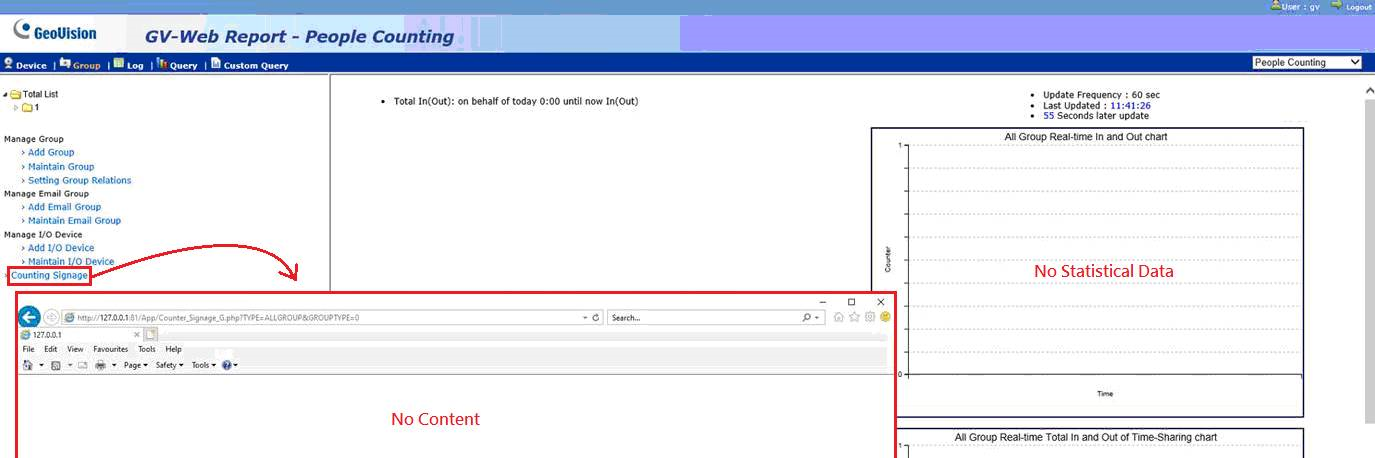Collapse the Total List tree node
This screenshot has height=458, width=1375.
click(x=6, y=94)
